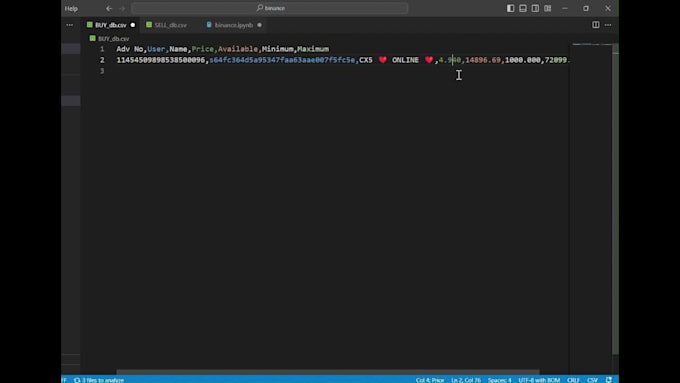Restore down the VS Code window
Image resolution: width=680 pixels, height=383 pixels.
point(586,8)
